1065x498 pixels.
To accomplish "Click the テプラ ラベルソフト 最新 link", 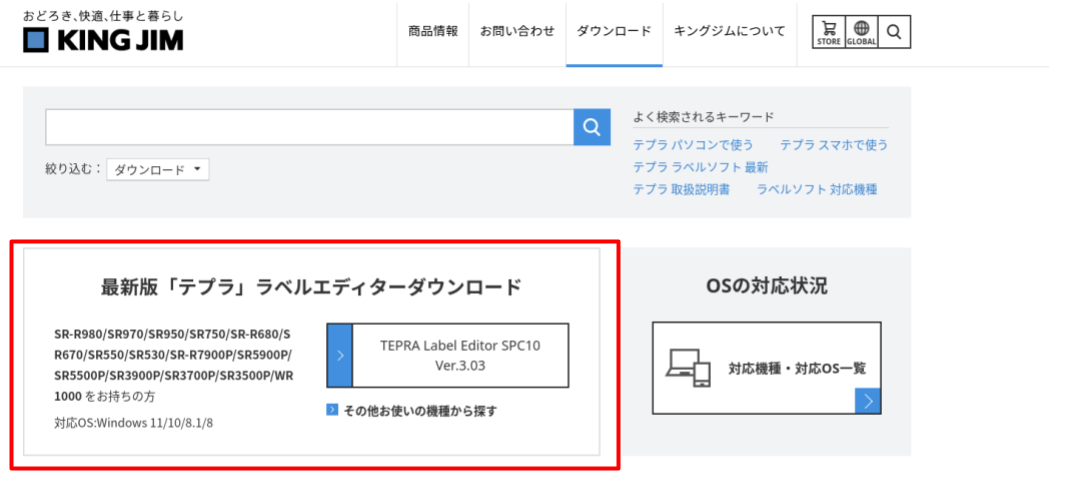I will pos(700,167).
